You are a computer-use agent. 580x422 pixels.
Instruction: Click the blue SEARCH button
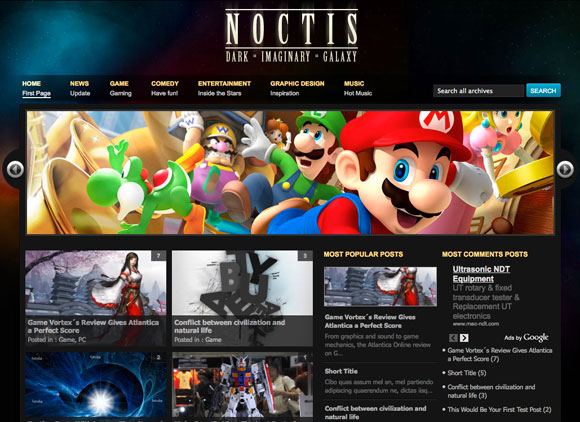click(x=543, y=91)
